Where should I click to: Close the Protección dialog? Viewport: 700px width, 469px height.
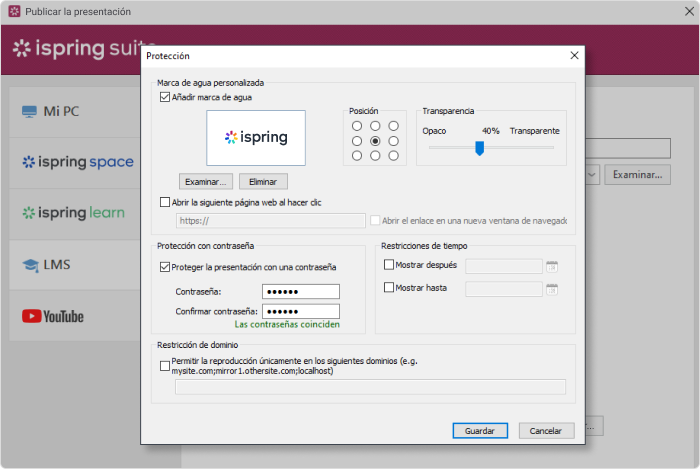pyautogui.click(x=574, y=55)
